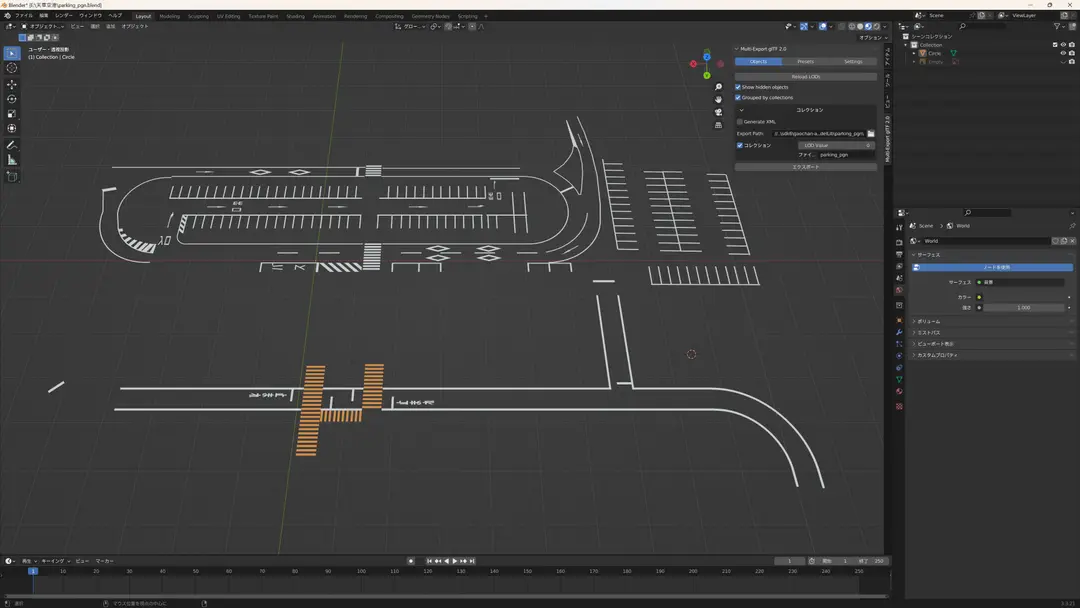Open the Material properties tab
Viewport: 1080px width, 608px height.
(899, 391)
